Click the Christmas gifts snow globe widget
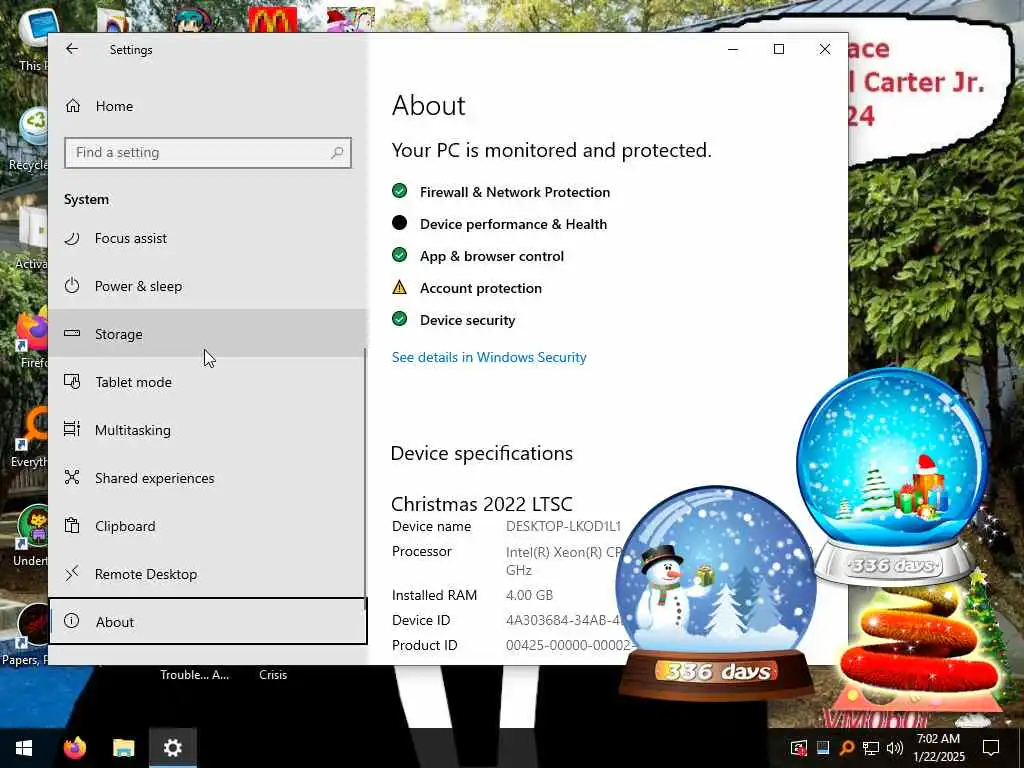 point(892,477)
